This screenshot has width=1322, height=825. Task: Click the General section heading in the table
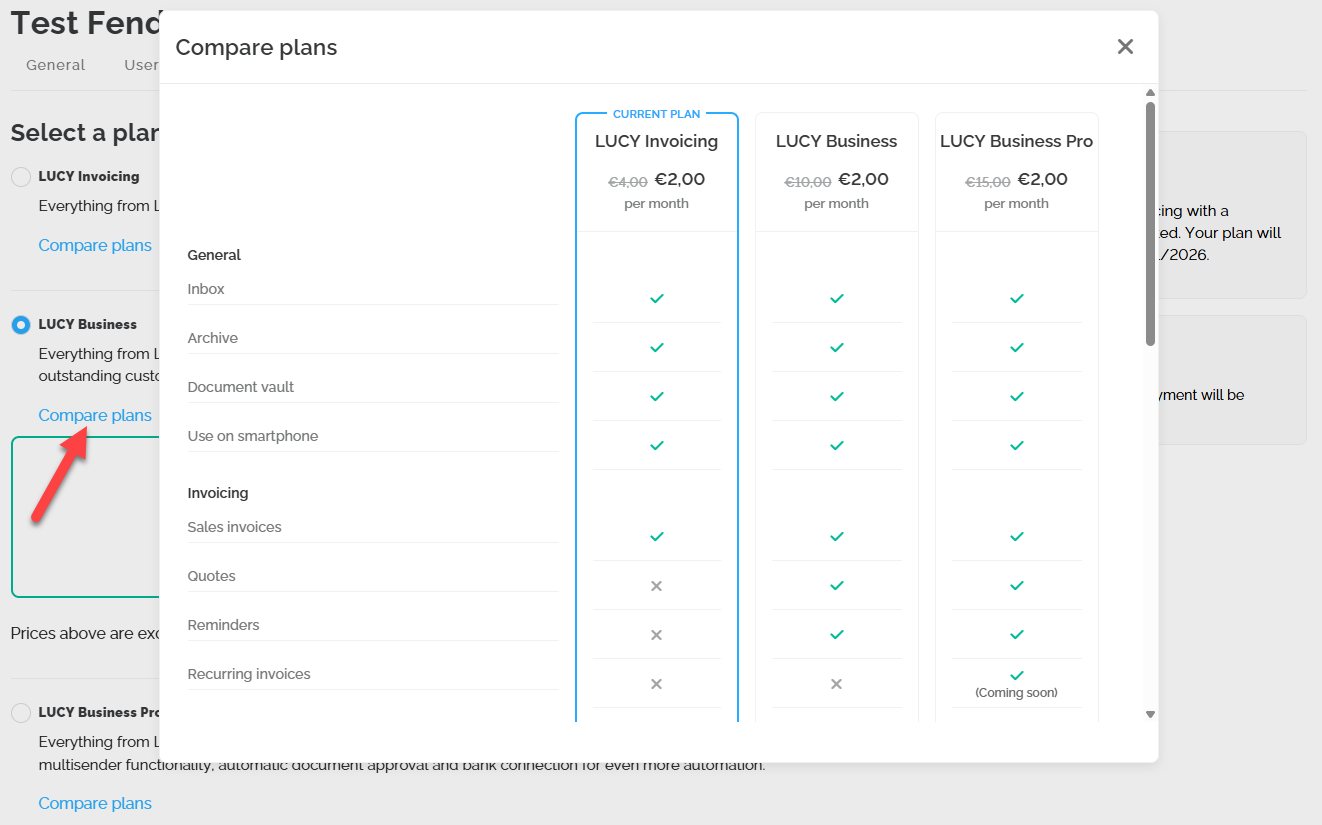(x=214, y=255)
